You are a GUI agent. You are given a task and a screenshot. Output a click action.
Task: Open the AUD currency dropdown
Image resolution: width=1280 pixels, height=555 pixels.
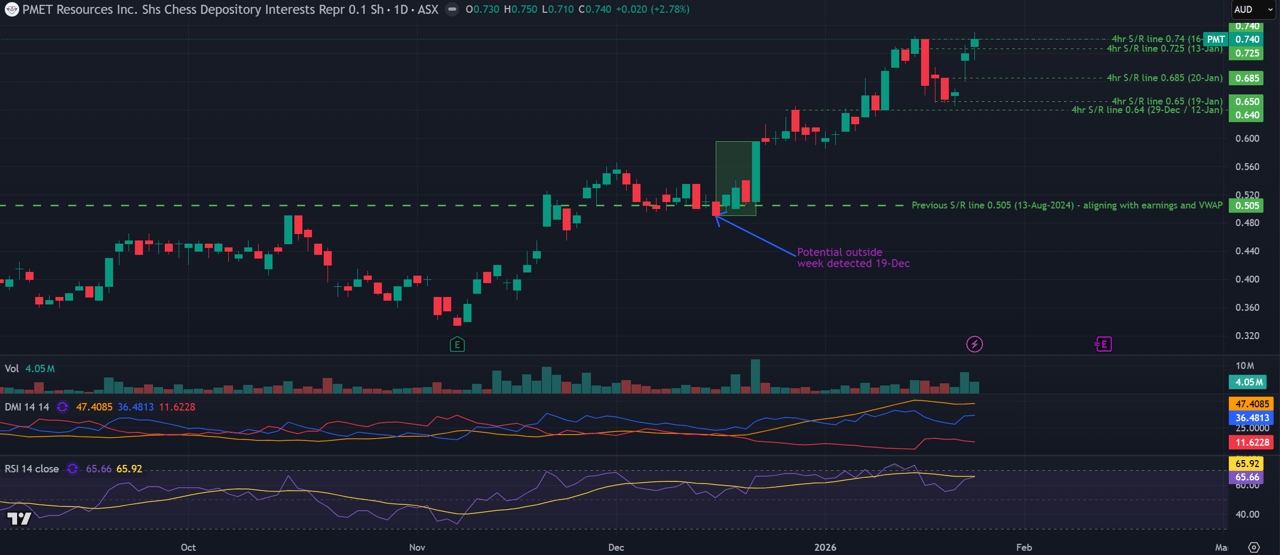[1254, 9]
